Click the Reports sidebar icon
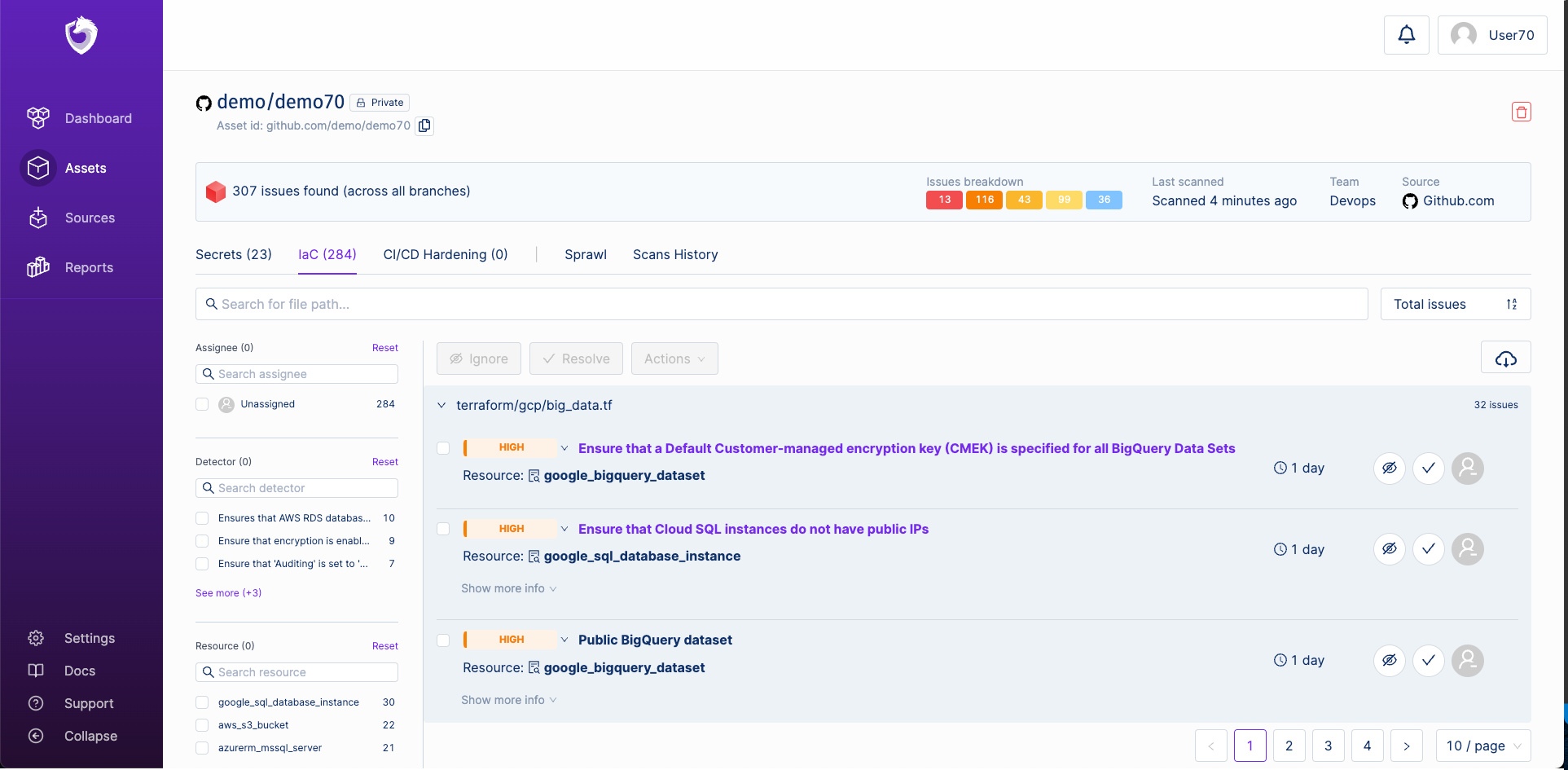The image size is (1568, 770). pyautogui.click(x=38, y=267)
